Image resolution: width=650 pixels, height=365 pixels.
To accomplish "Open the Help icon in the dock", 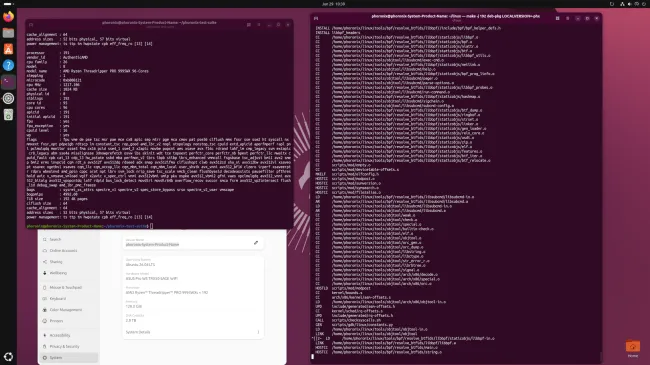I will 8,66.
